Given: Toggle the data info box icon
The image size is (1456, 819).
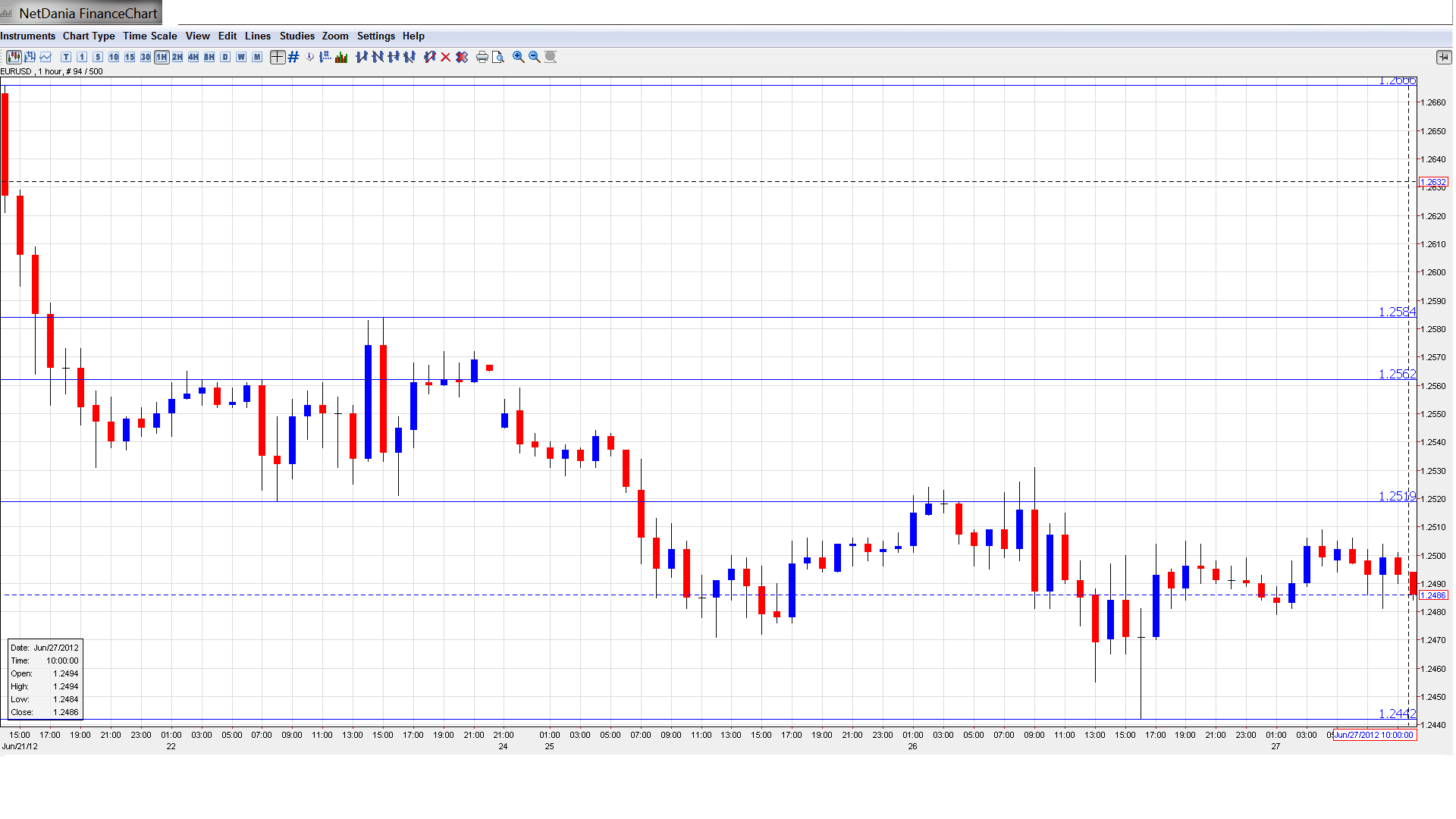Looking at the screenshot, I should (x=309, y=57).
